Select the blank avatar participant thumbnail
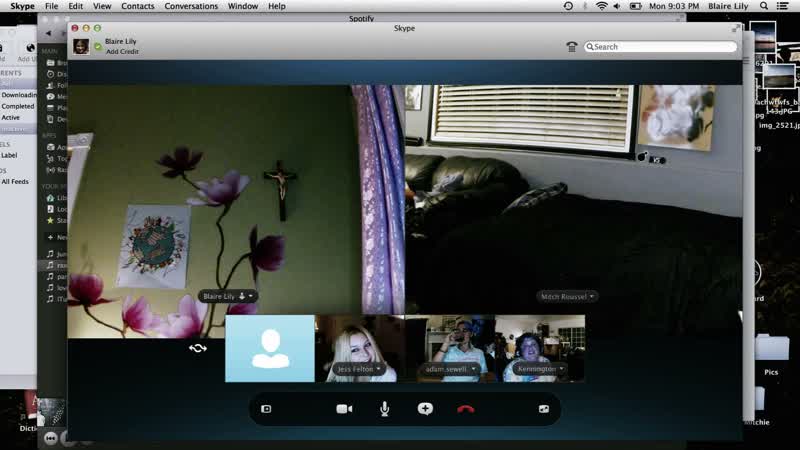This screenshot has width=800, height=450. point(270,348)
